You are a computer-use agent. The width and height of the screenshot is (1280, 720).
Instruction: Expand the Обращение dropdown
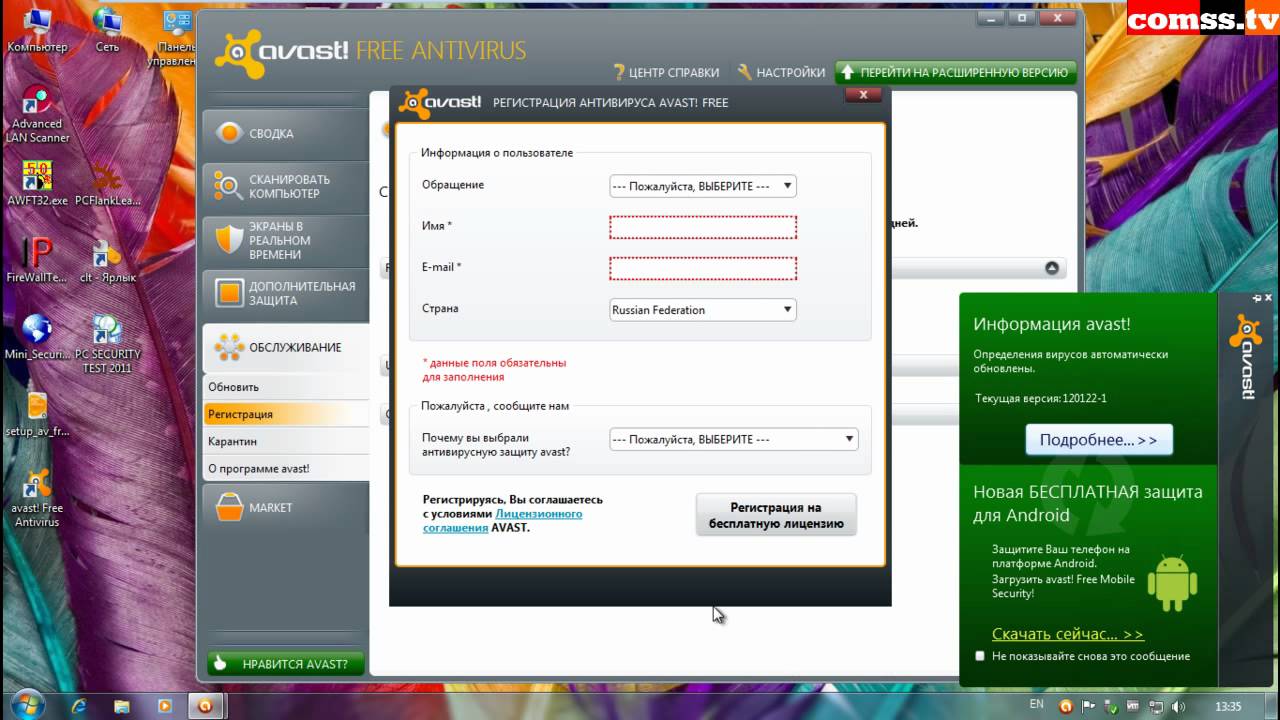point(703,186)
